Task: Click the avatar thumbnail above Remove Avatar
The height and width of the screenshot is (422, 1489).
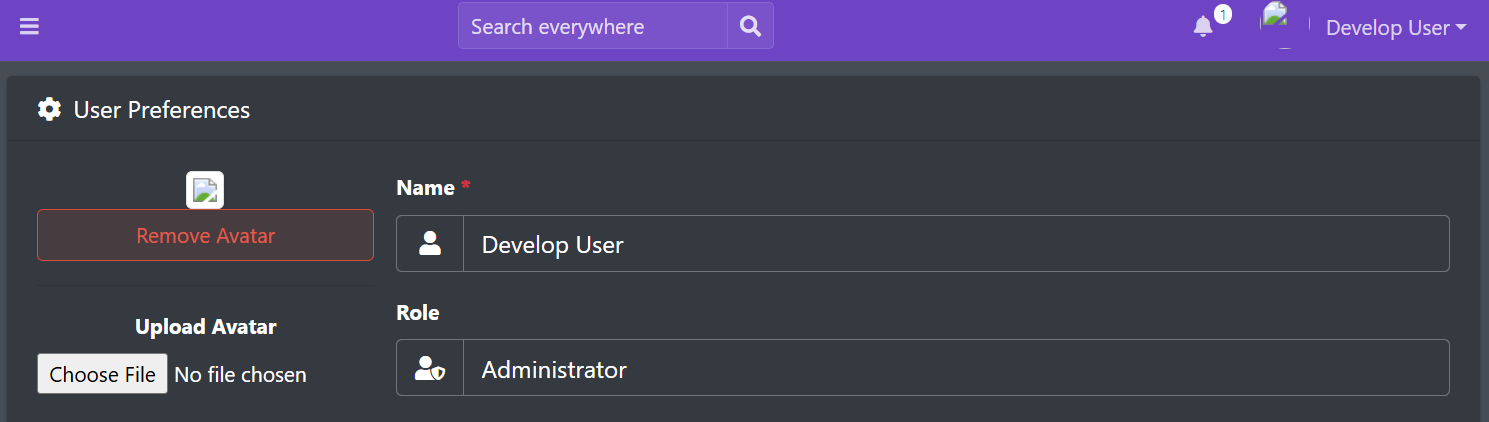Action: 205,190
